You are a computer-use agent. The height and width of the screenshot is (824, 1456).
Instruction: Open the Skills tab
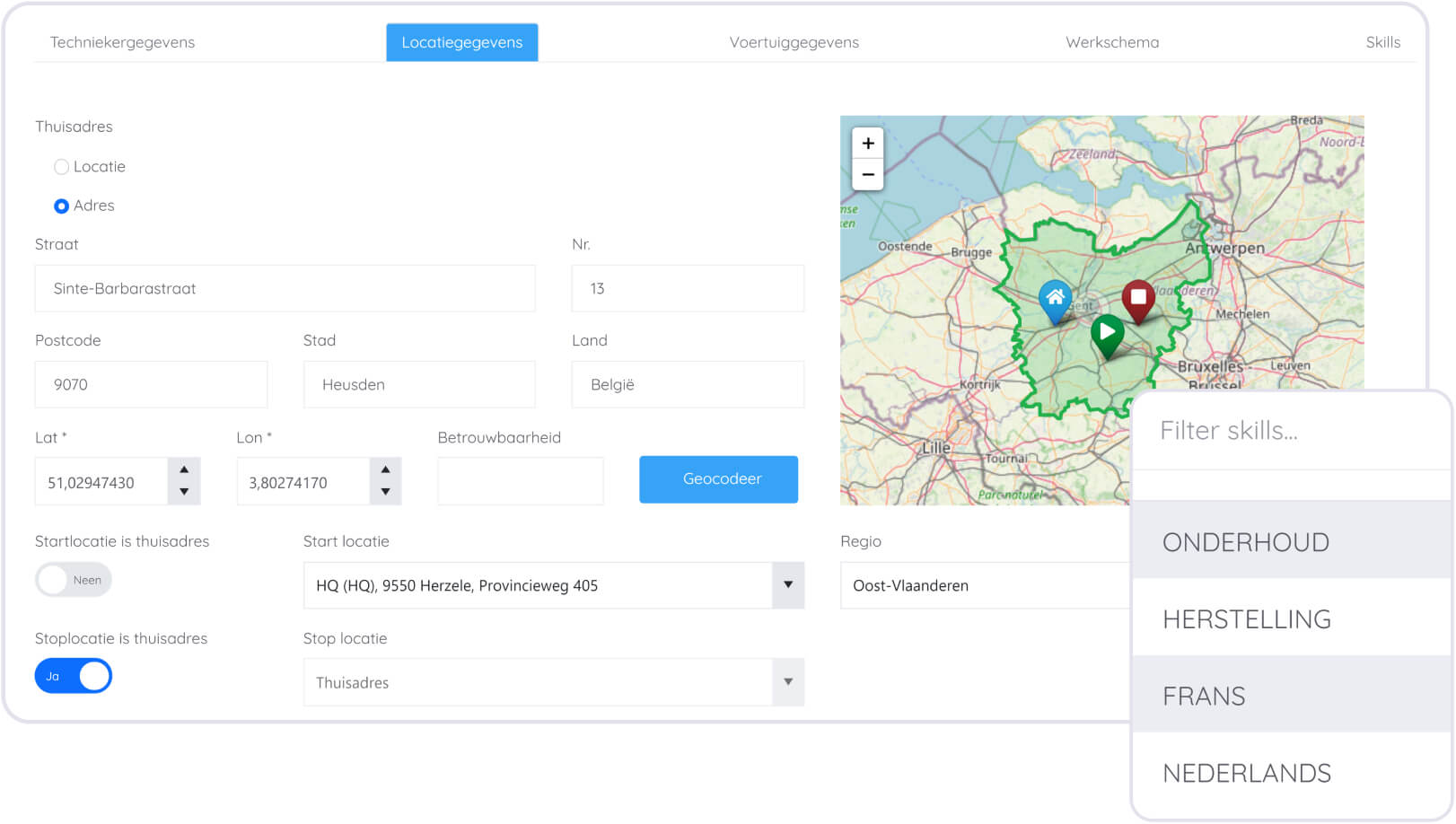pyautogui.click(x=1382, y=42)
